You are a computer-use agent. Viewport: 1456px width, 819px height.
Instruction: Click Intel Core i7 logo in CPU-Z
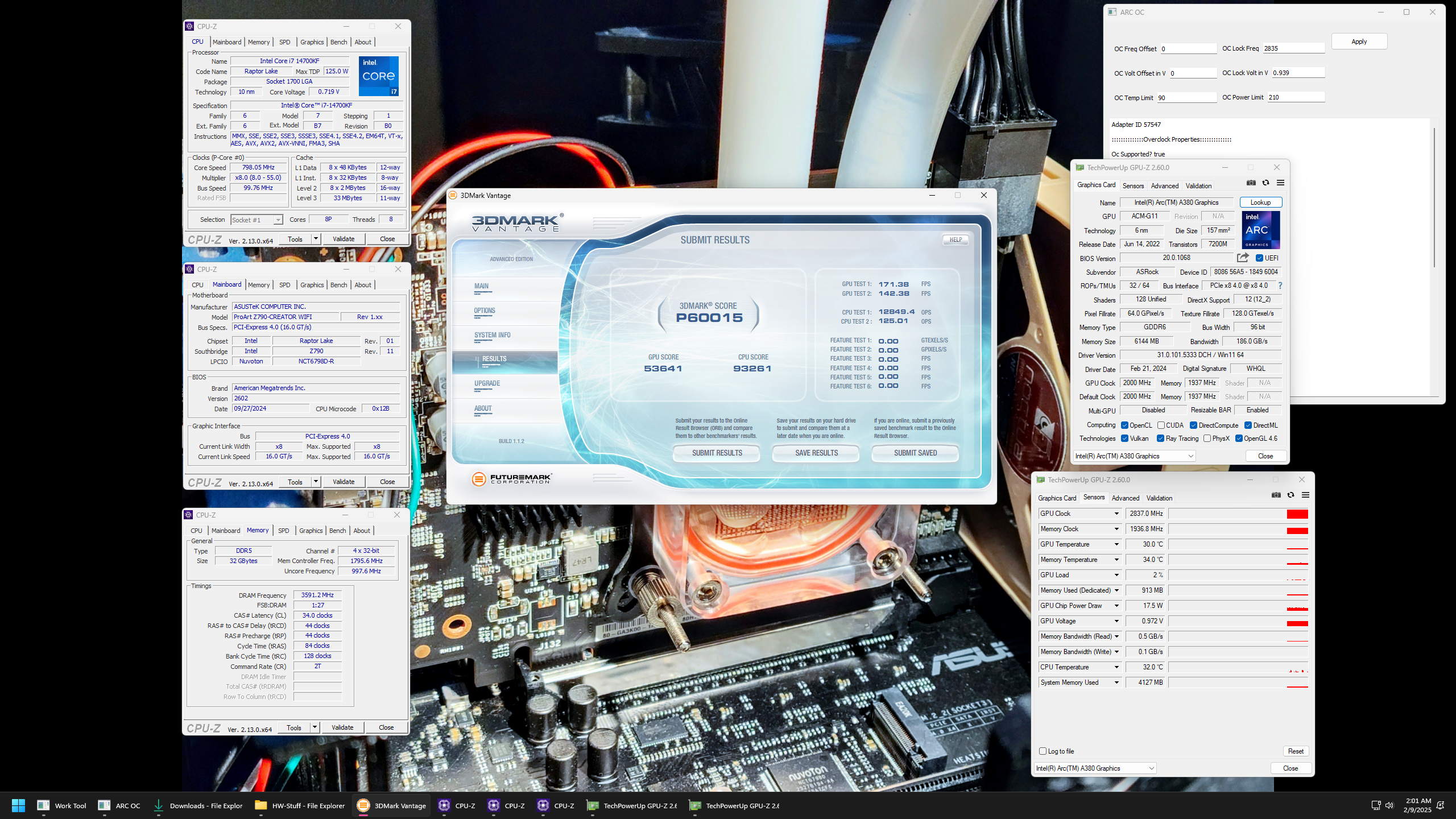click(378, 76)
